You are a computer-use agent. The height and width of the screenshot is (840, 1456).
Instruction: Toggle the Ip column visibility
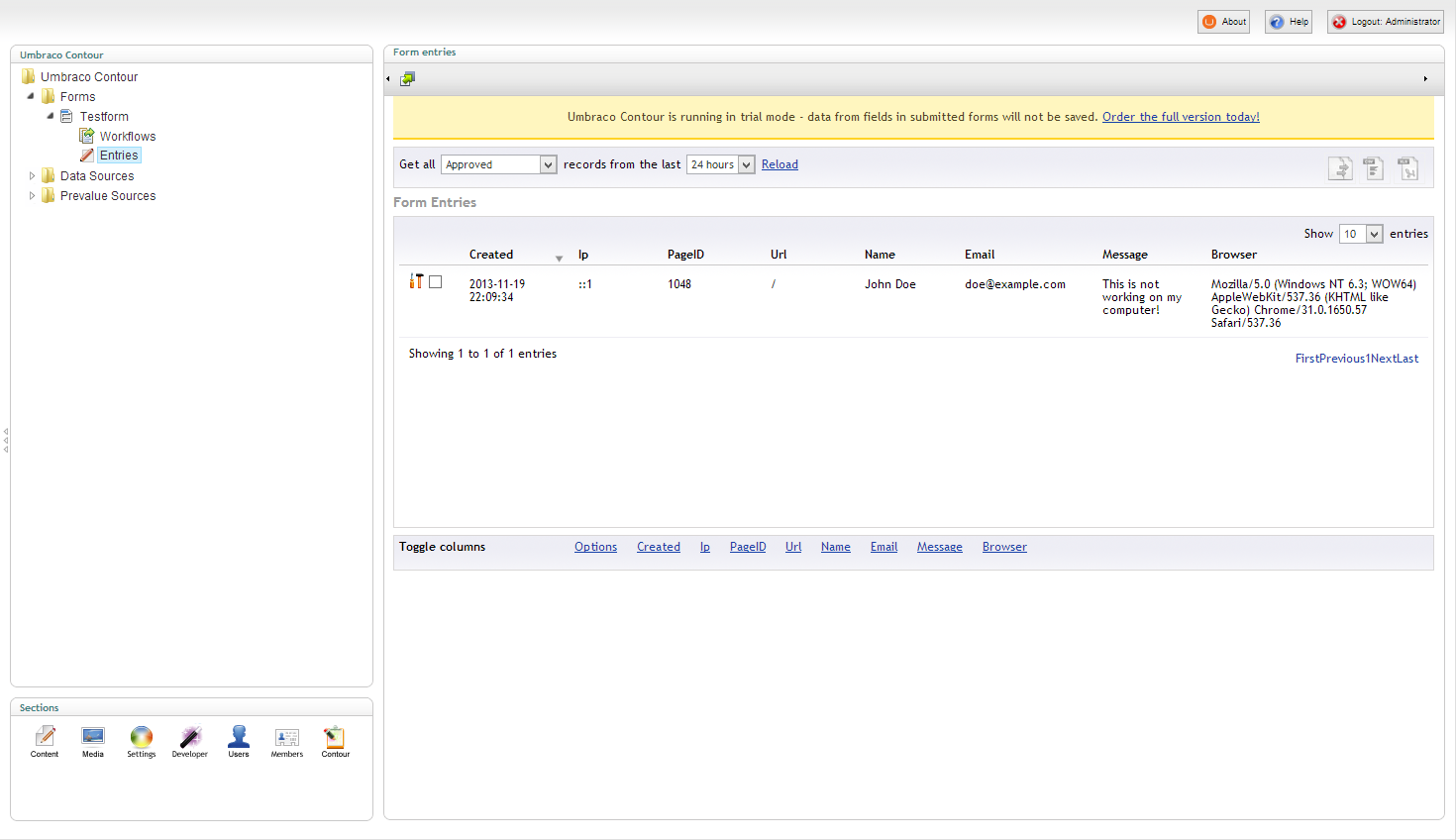pyautogui.click(x=705, y=547)
